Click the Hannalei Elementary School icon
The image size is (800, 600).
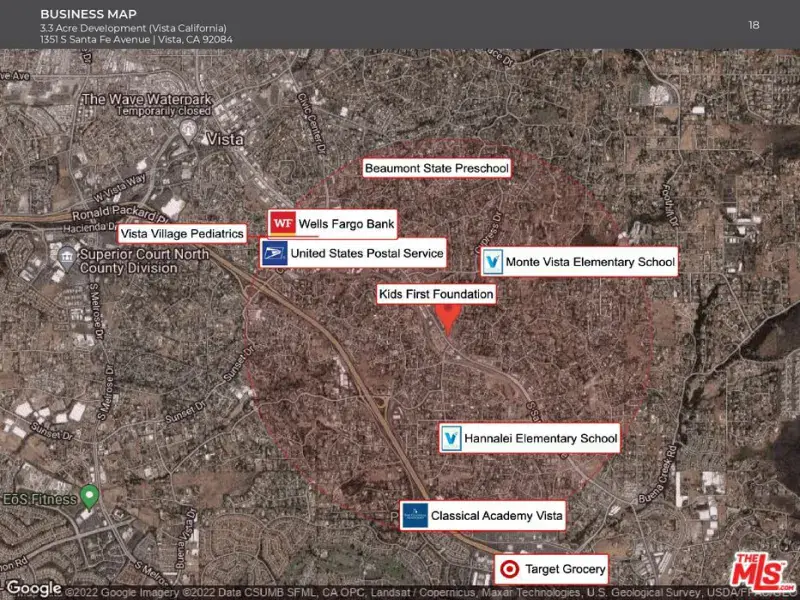pos(452,438)
